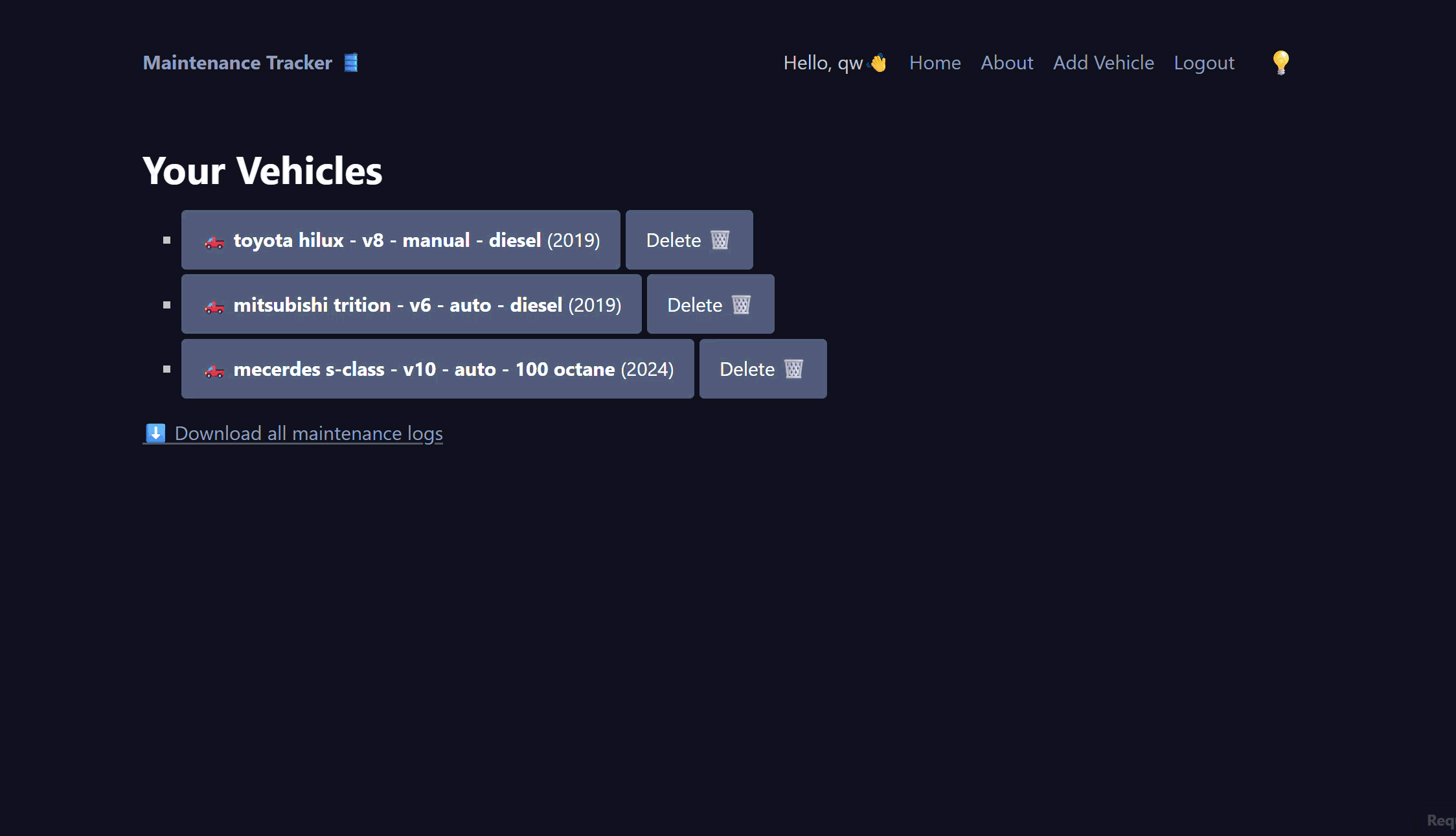1456x836 pixels.
Task: Download all maintenance logs
Action: [308, 434]
